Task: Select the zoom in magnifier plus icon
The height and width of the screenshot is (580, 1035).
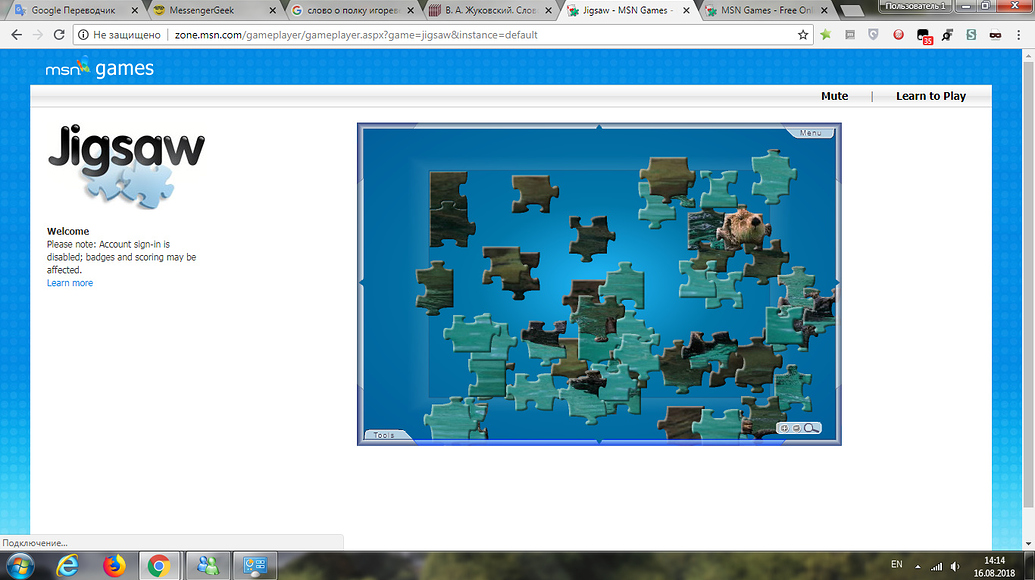Action: (784, 428)
